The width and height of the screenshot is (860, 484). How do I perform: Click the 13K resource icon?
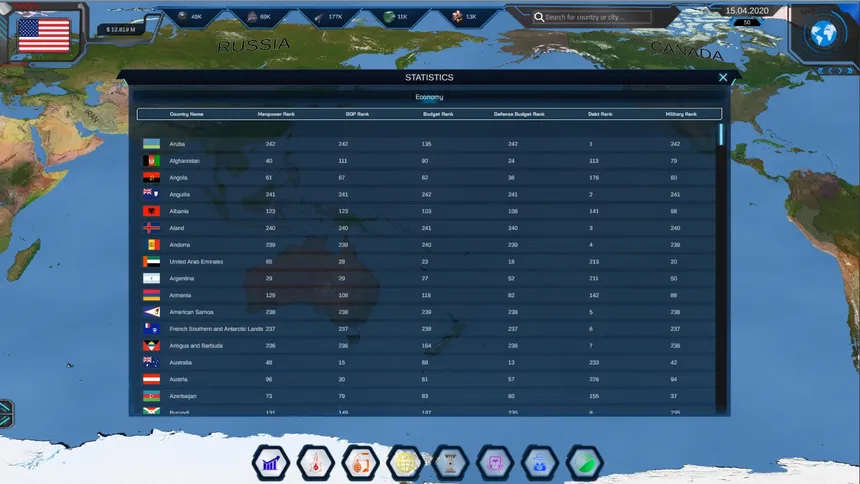457,17
